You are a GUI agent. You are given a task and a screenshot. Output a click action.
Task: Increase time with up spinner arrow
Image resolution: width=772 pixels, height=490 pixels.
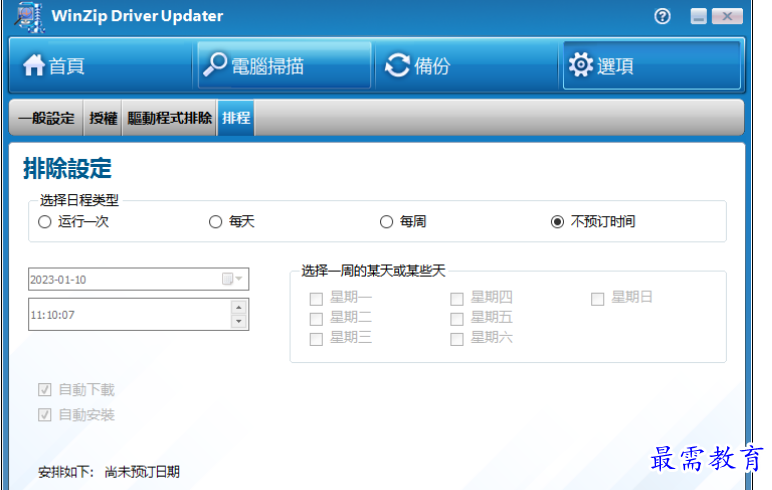click(239, 307)
